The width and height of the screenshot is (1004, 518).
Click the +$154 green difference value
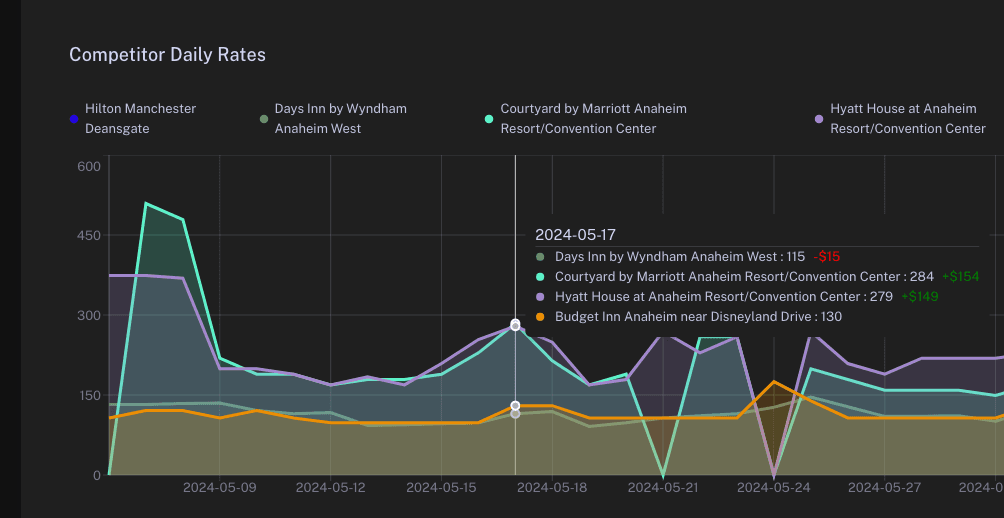pos(960,277)
